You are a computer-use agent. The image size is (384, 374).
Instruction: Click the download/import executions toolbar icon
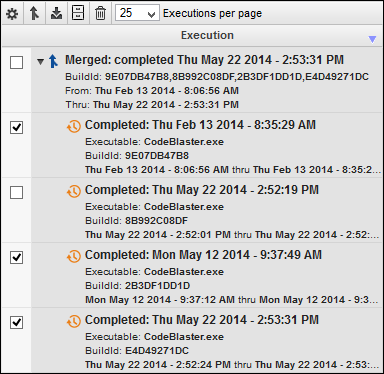click(x=56, y=14)
